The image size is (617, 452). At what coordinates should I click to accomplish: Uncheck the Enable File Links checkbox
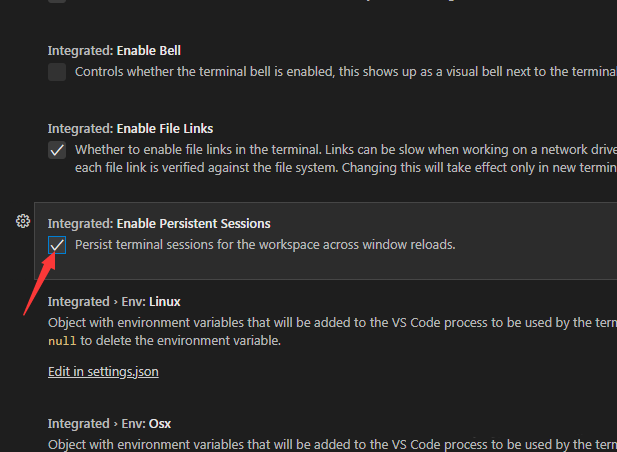57,150
